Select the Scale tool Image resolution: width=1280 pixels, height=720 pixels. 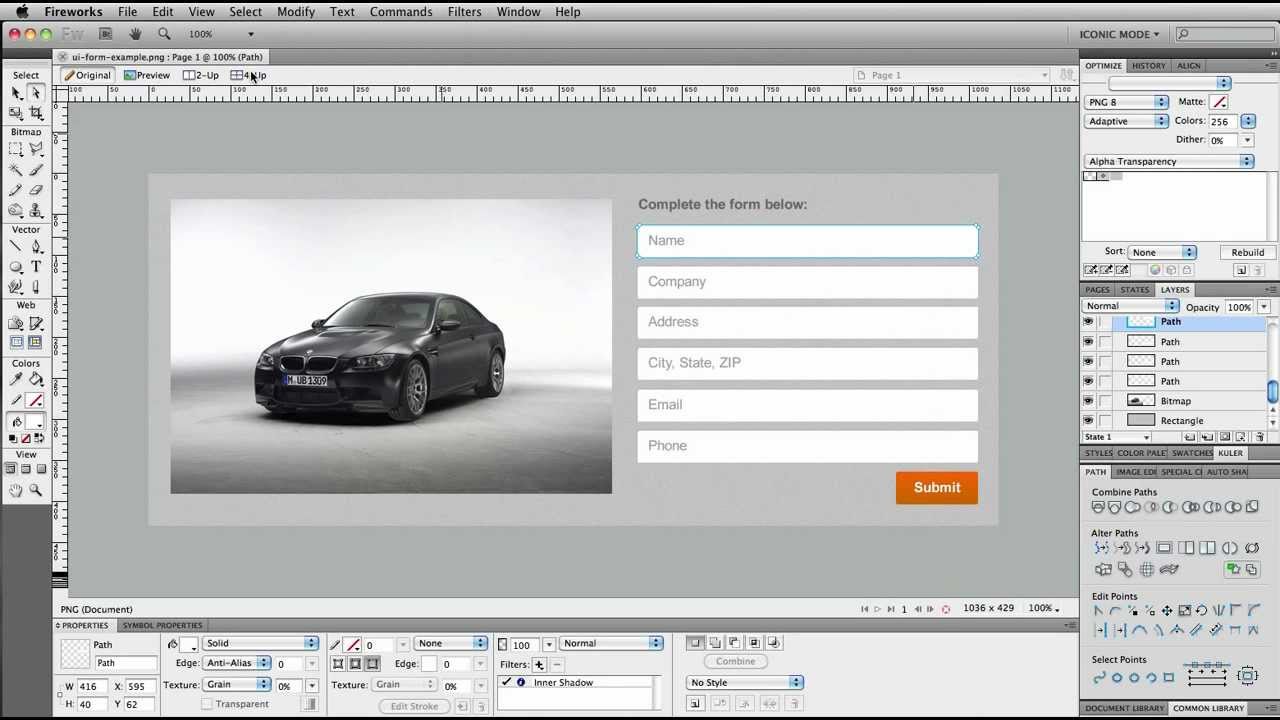16,113
